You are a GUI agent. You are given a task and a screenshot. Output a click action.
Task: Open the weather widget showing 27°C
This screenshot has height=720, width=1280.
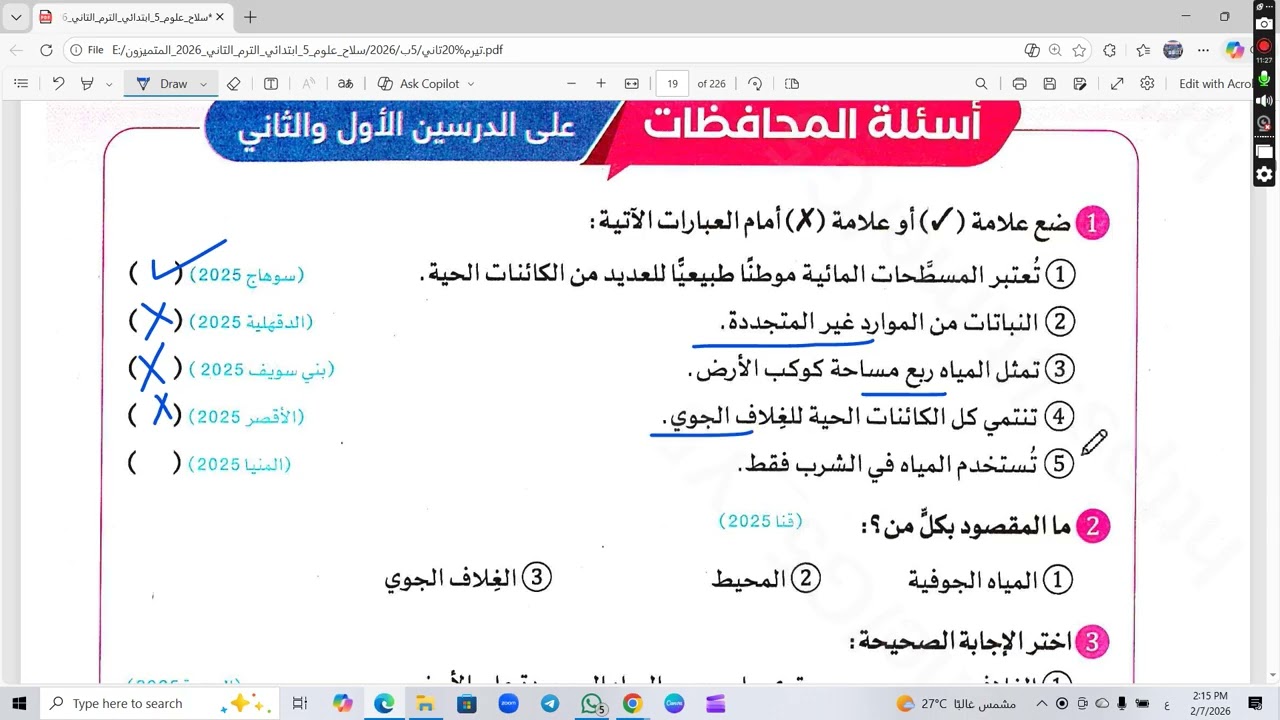[x=956, y=704]
